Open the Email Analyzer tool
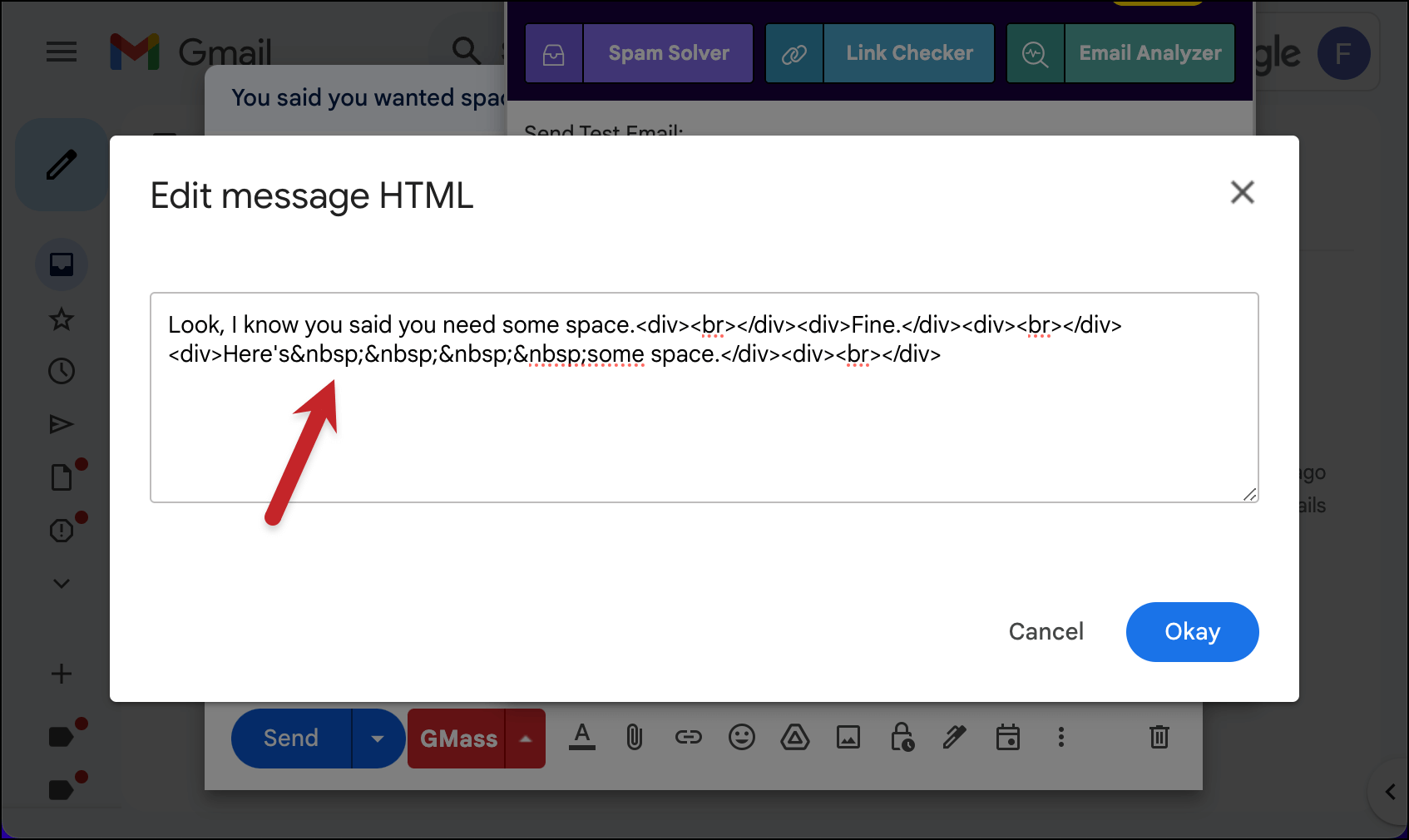The height and width of the screenshot is (840, 1409). [1149, 53]
